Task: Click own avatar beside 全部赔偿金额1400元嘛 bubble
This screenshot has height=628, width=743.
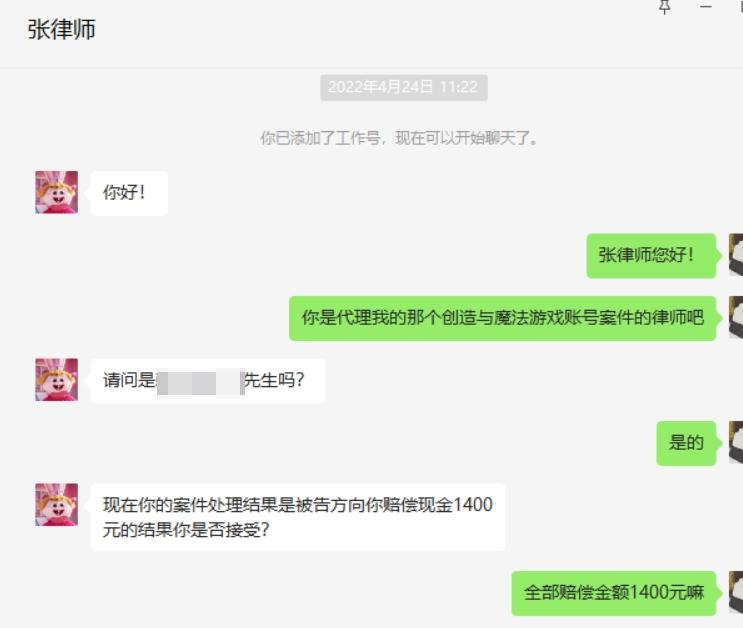Action: pyautogui.click(x=736, y=592)
